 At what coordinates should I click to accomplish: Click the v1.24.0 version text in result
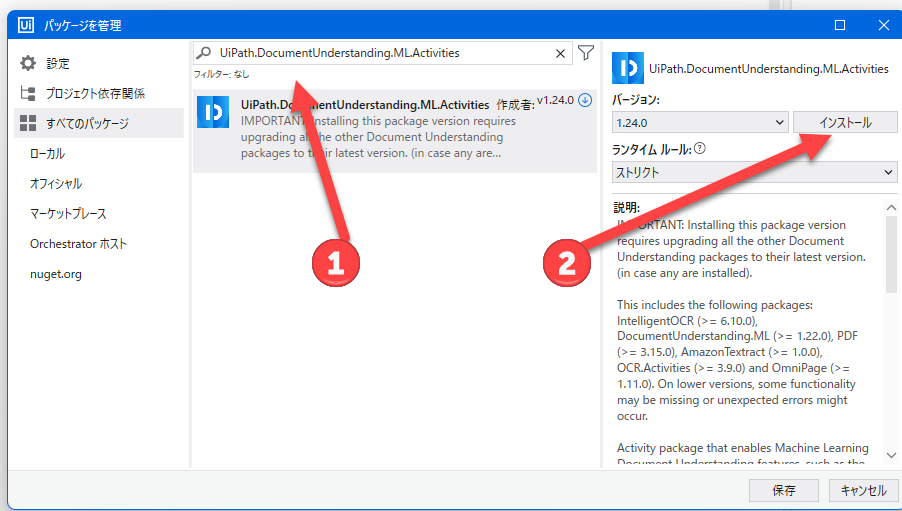(555, 100)
